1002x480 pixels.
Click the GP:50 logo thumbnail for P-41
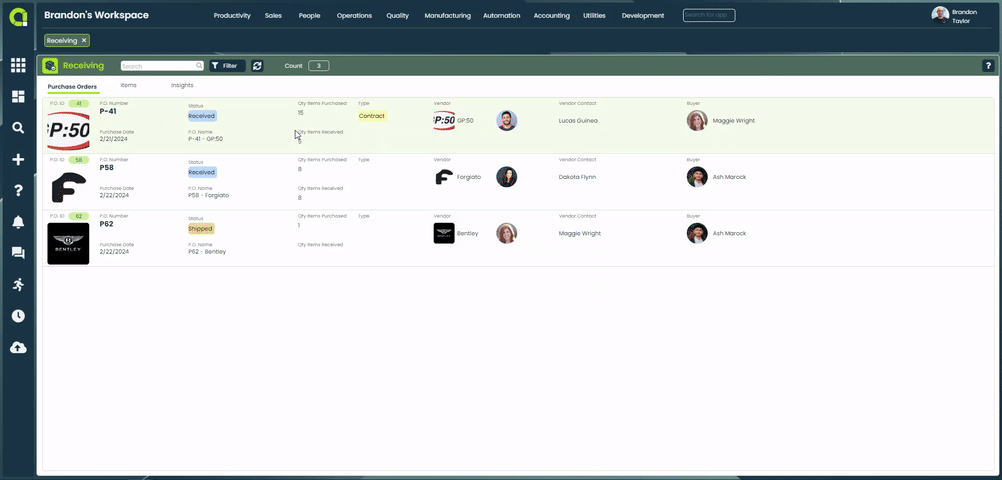click(68, 130)
